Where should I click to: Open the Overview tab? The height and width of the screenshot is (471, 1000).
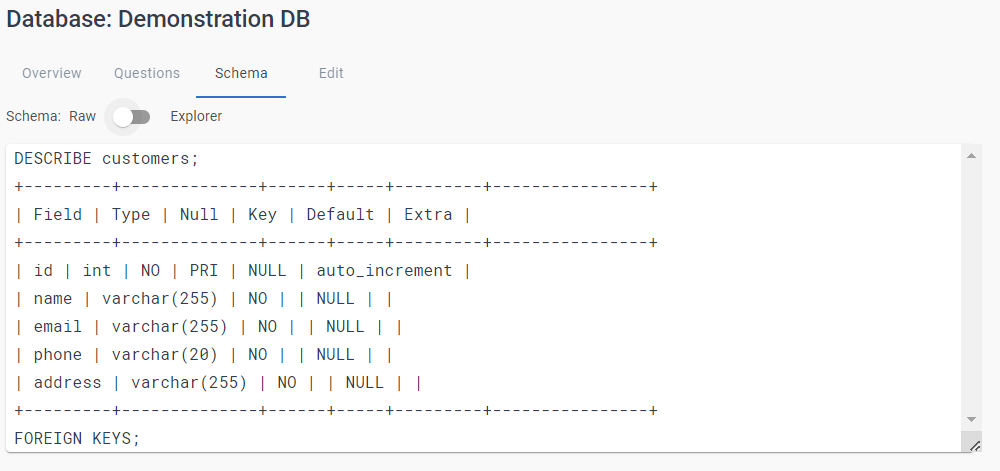click(x=52, y=73)
